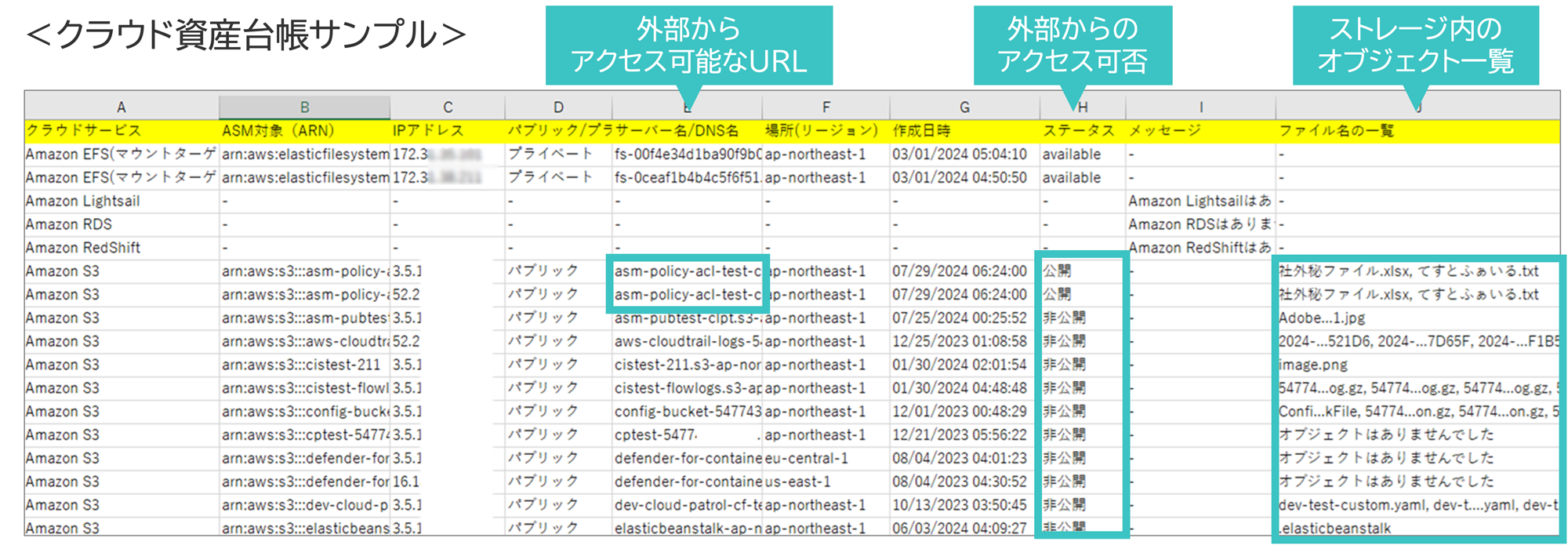Select cell config-bucket-547743

[x=687, y=412]
